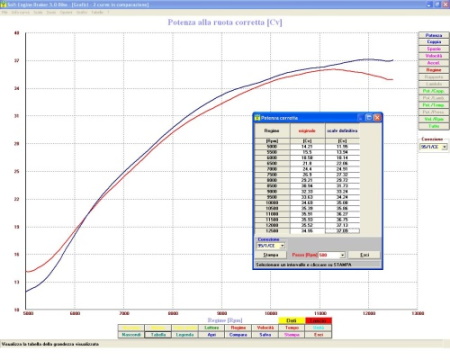Select originale cell 24.4 in 7000 row

(x=307, y=169)
